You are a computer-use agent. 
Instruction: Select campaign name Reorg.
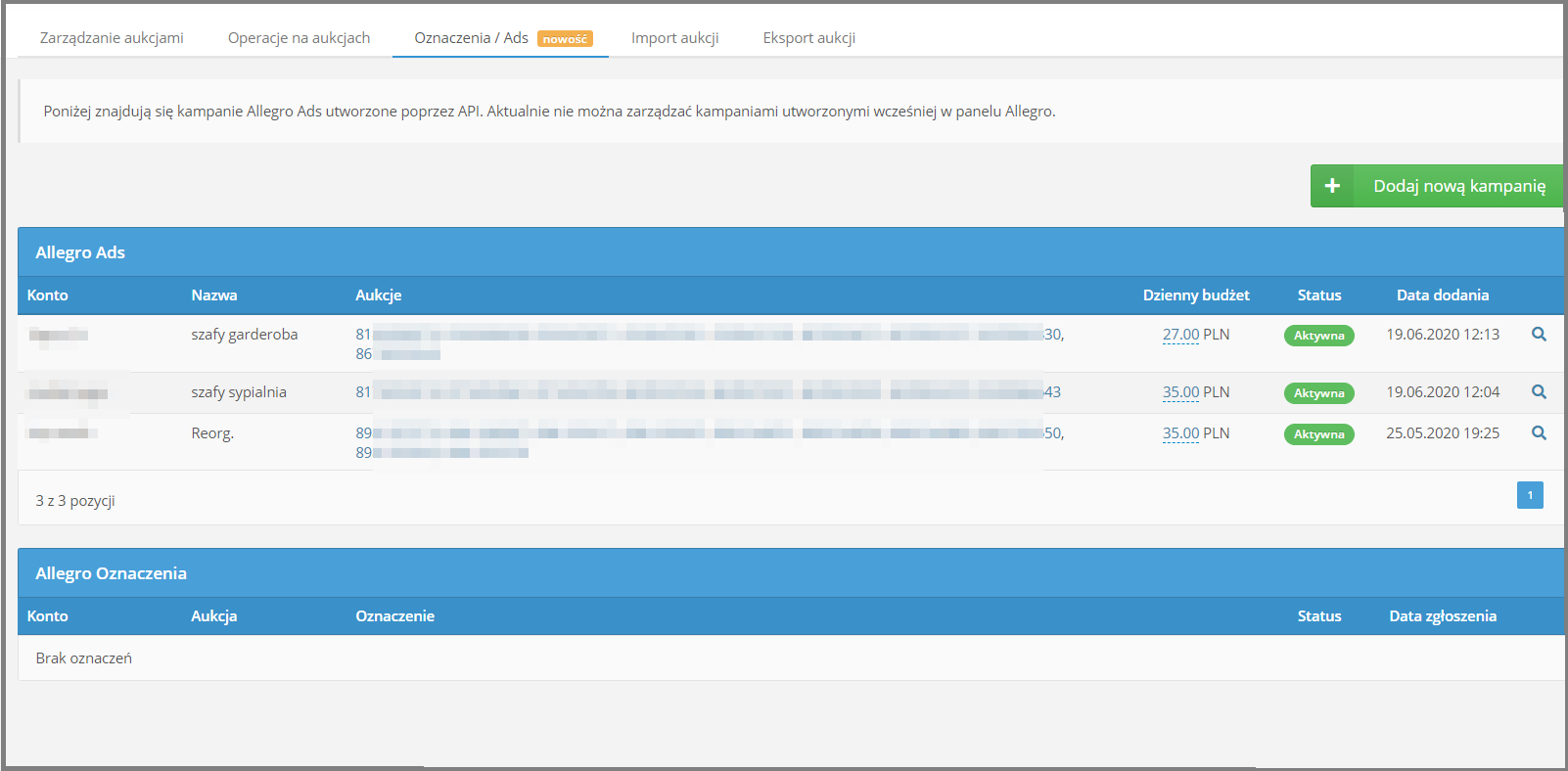[212, 433]
